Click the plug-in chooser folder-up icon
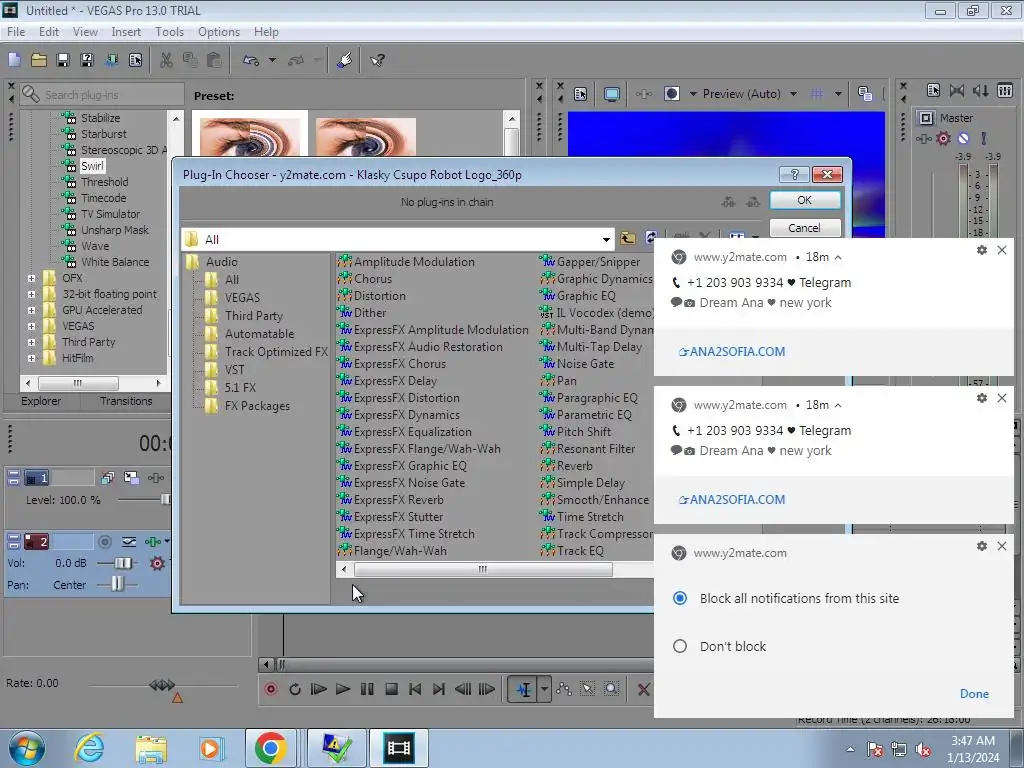Image resolution: width=1024 pixels, height=768 pixels. pyautogui.click(x=628, y=238)
